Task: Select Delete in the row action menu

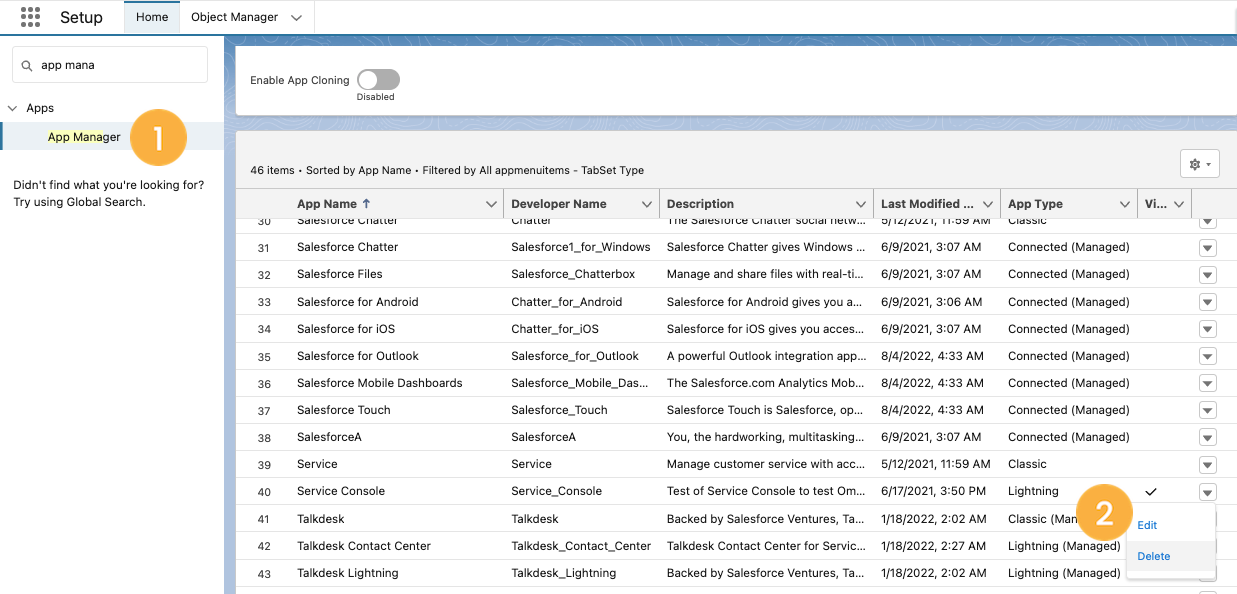Action: click(1153, 556)
